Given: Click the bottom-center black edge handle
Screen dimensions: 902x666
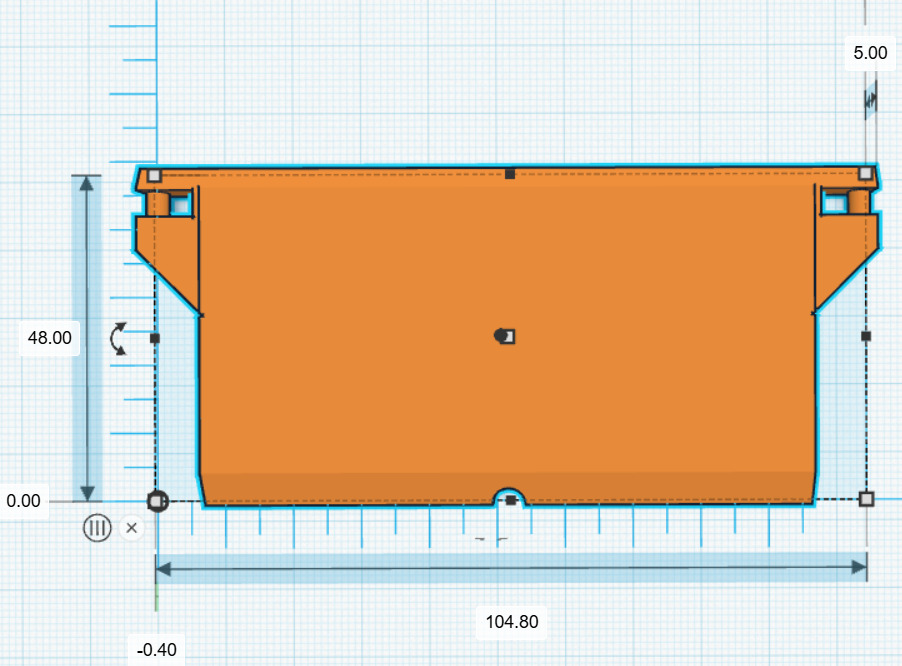Looking at the screenshot, I should pos(511,500).
